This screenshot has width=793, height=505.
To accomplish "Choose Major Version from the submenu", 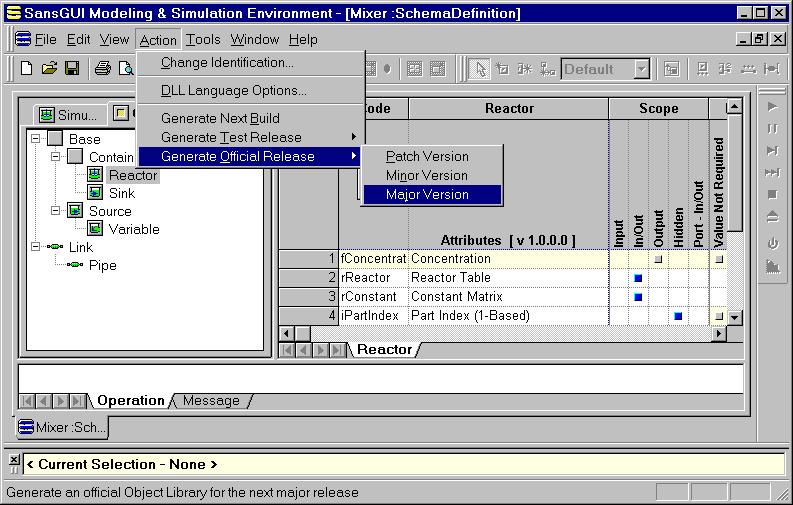I will 427,194.
